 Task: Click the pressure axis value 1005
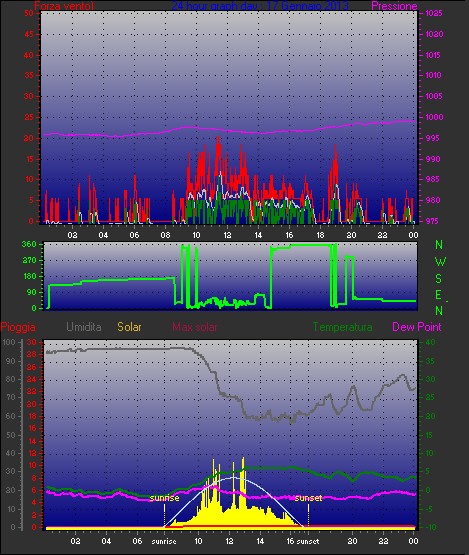[x=434, y=96]
